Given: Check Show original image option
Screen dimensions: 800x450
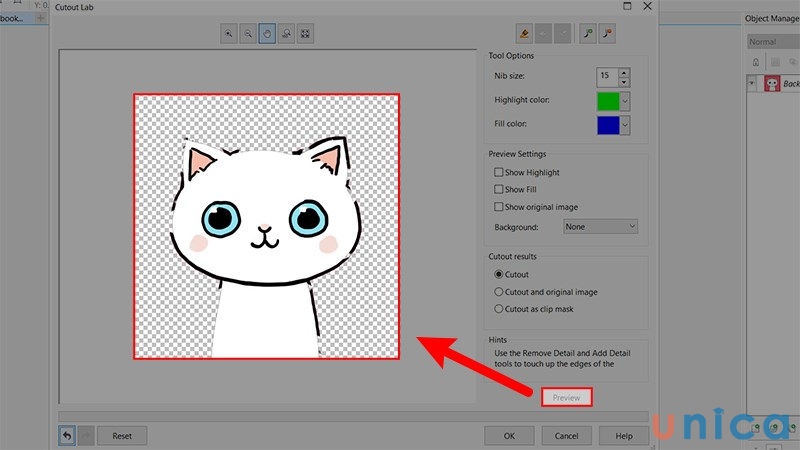Looking at the screenshot, I should point(499,207).
